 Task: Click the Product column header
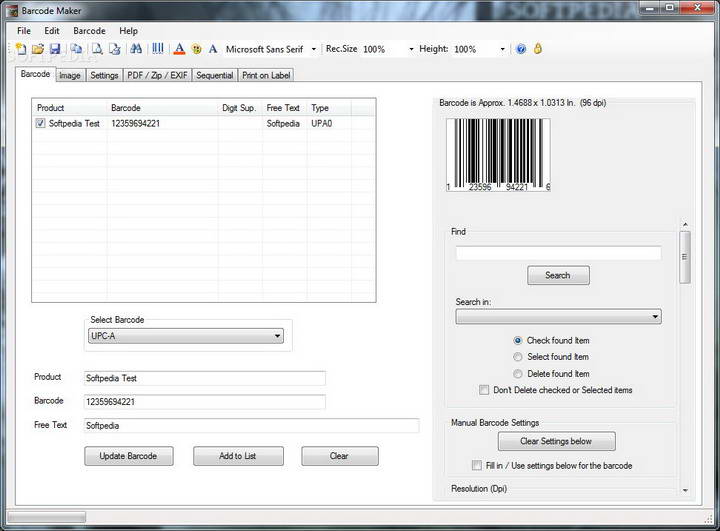point(70,108)
